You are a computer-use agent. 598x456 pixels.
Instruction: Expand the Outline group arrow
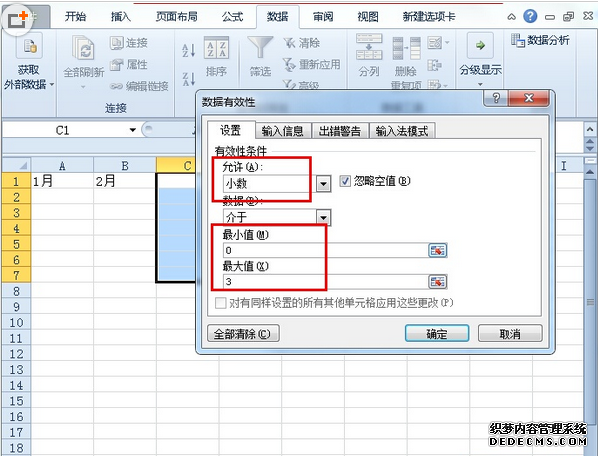point(480,84)
